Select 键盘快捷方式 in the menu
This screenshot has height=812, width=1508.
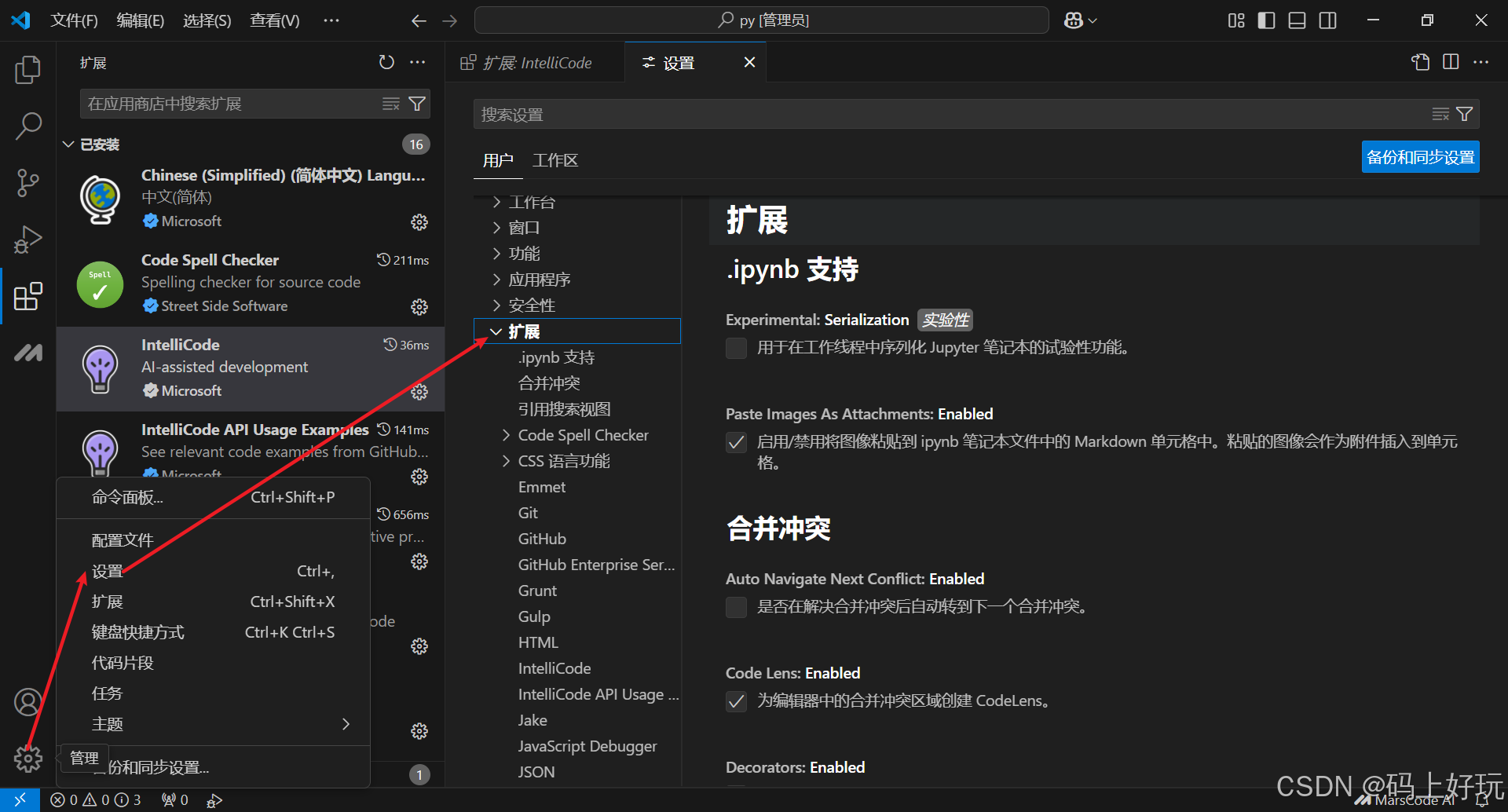138,631
